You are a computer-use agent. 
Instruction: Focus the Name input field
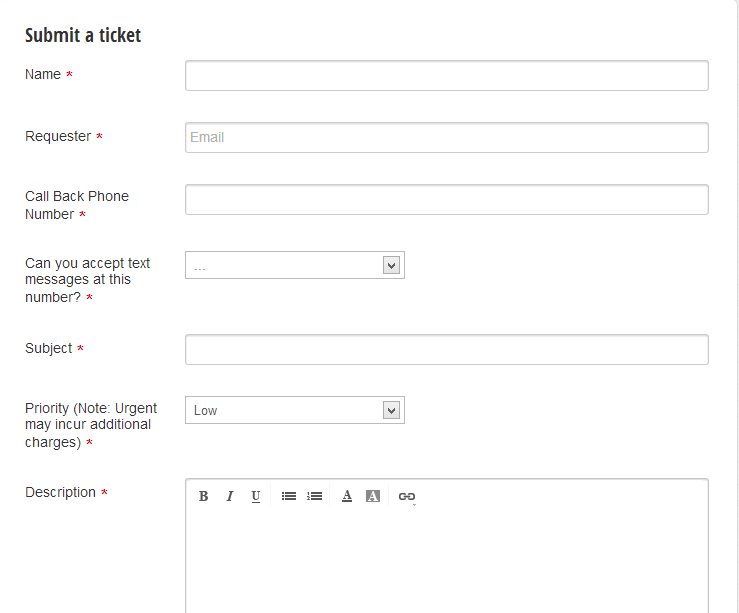coord(447,75)
